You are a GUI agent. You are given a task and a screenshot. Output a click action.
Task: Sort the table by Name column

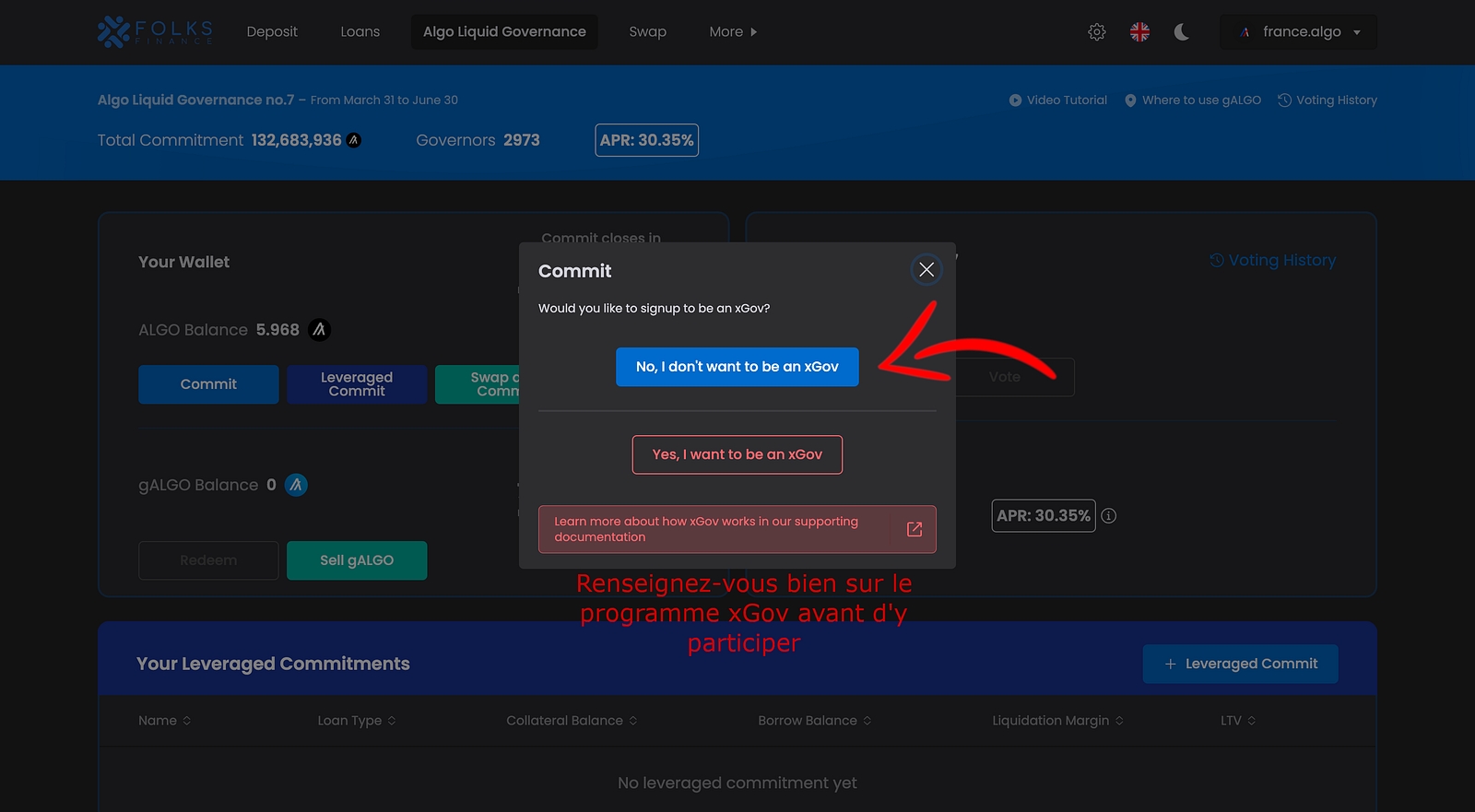pos(165,721)
